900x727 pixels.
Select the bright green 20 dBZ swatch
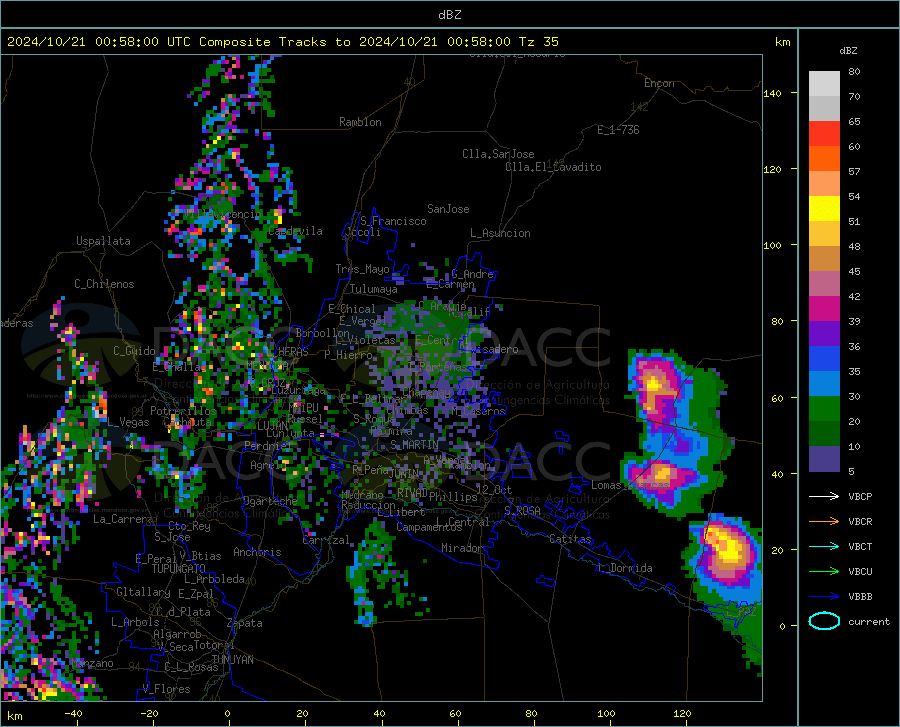pyautogui.click(x=824, y=409)
